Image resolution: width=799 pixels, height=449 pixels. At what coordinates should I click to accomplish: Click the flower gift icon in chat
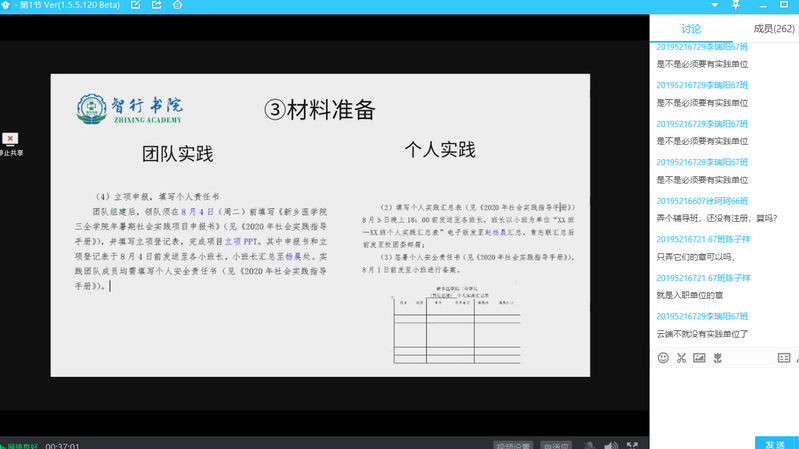pyautogui.click(x=717, y=357)
